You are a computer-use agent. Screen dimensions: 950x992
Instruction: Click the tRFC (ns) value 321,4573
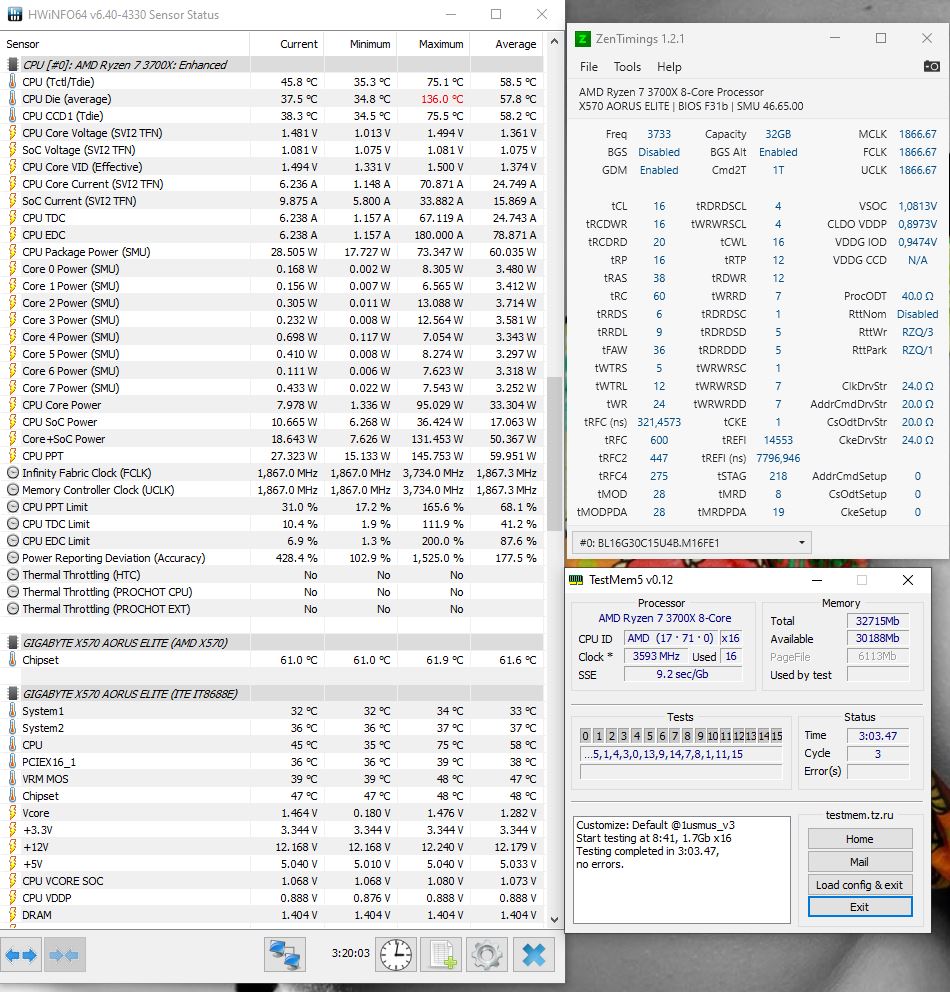pos(658,422)
